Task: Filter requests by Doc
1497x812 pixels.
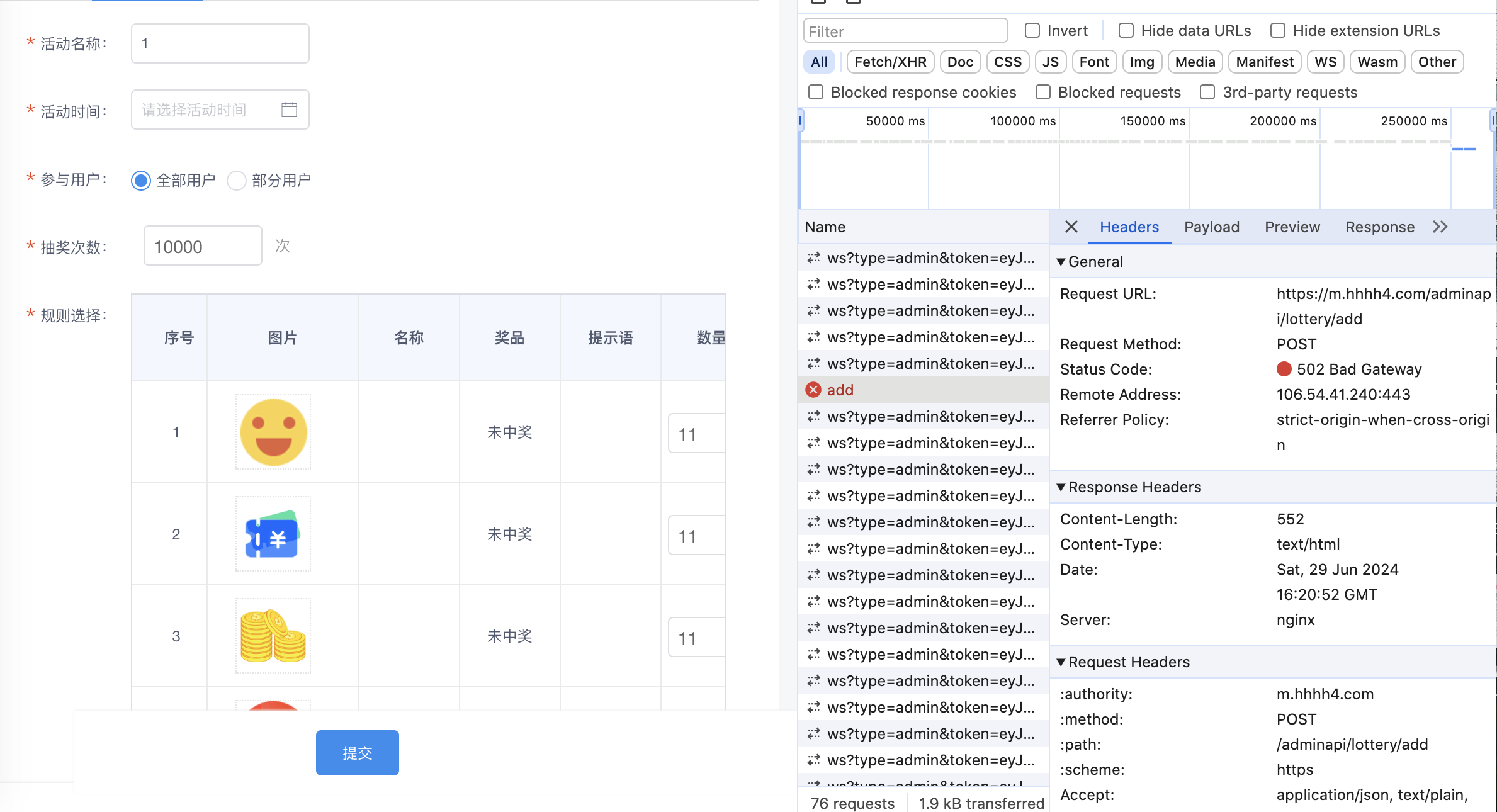Action: click(x=961, y=62)
